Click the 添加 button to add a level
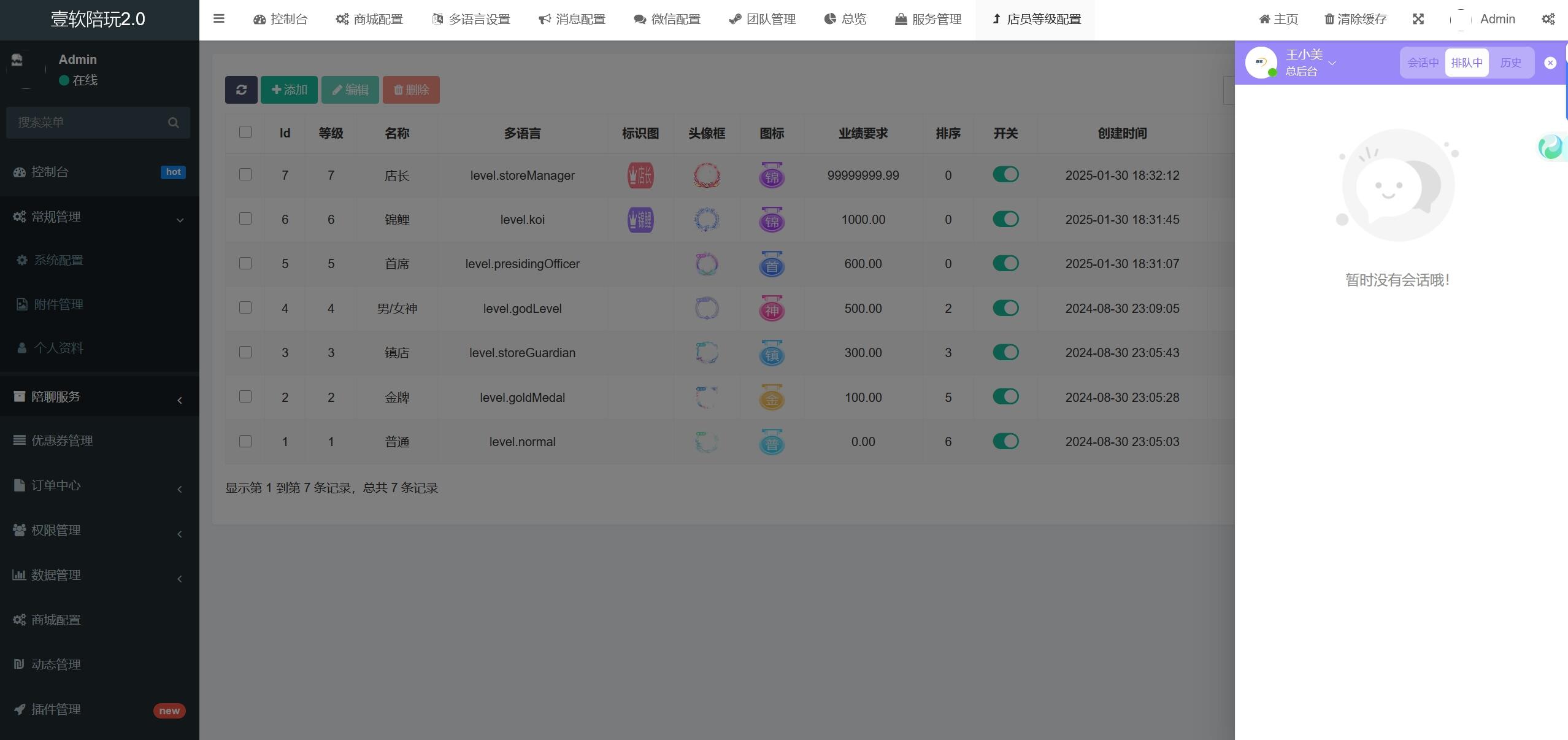 (x=288, y=90)
